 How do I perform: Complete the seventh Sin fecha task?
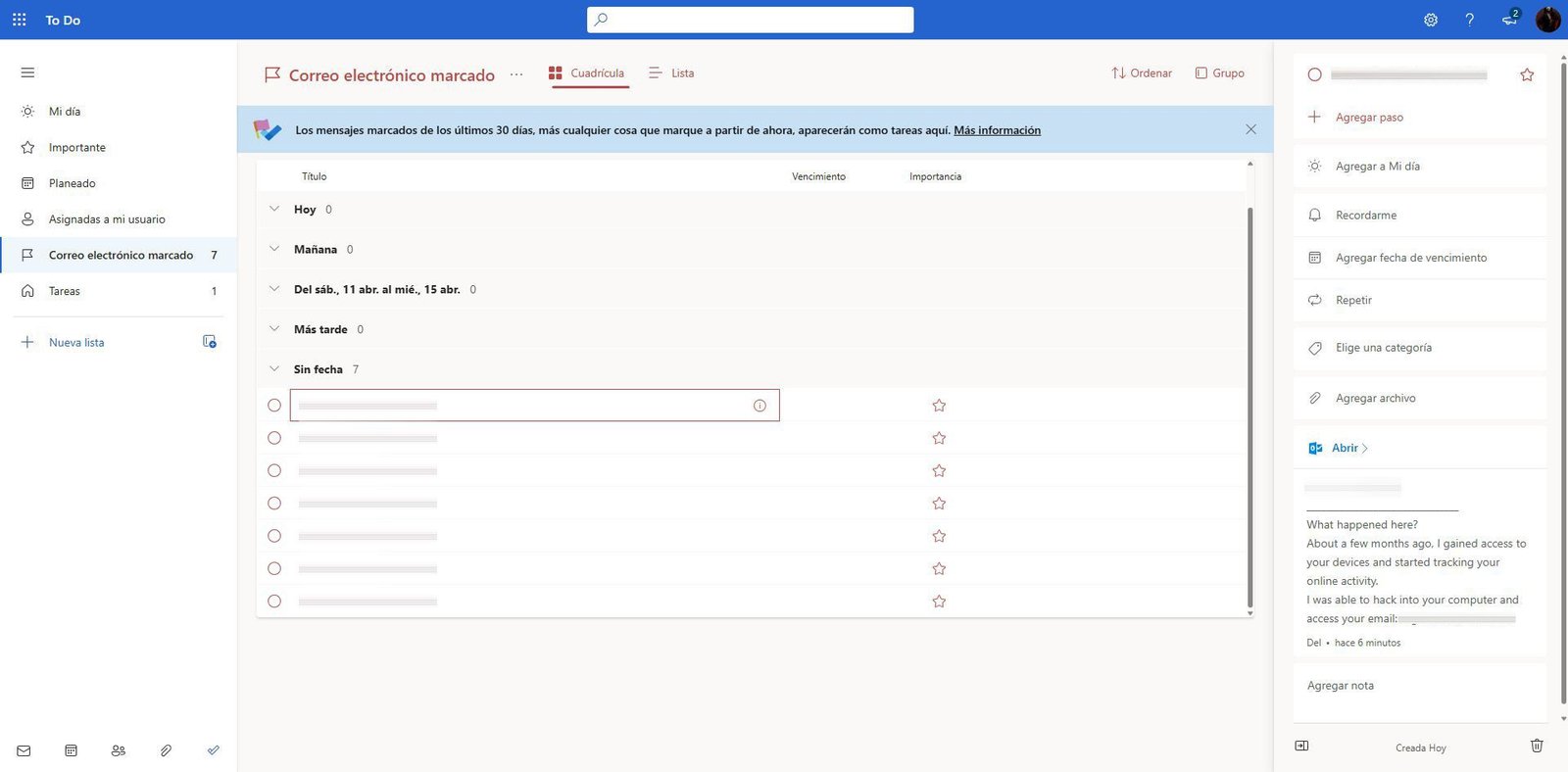(x=274, y=602)
